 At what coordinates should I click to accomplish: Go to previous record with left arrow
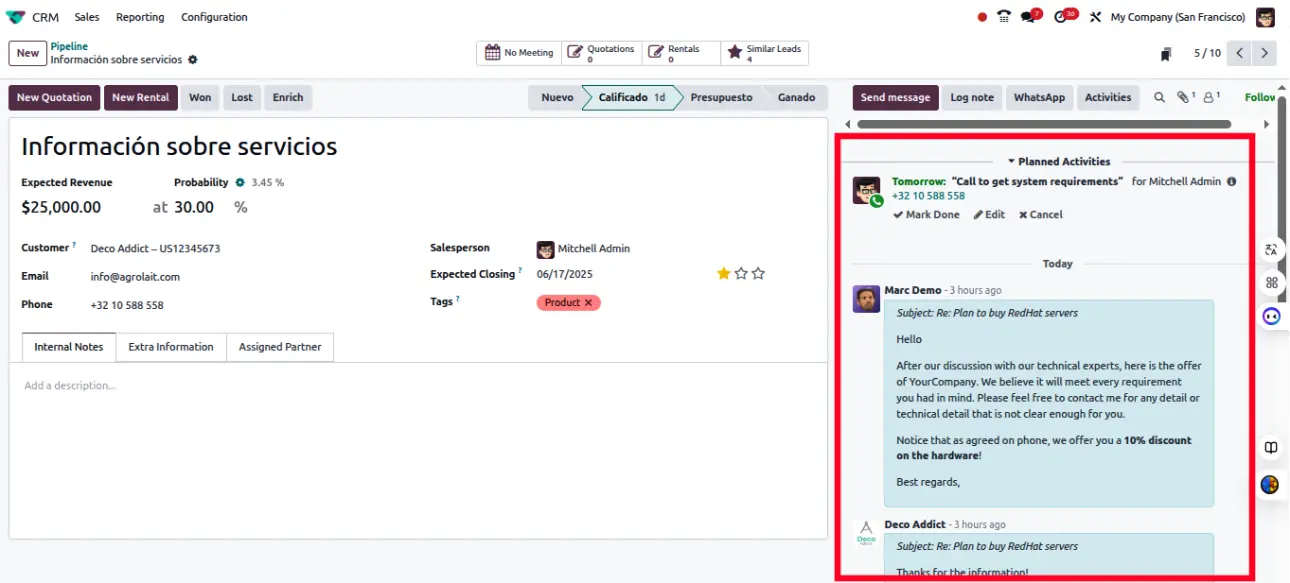(x=1240, y=53)
